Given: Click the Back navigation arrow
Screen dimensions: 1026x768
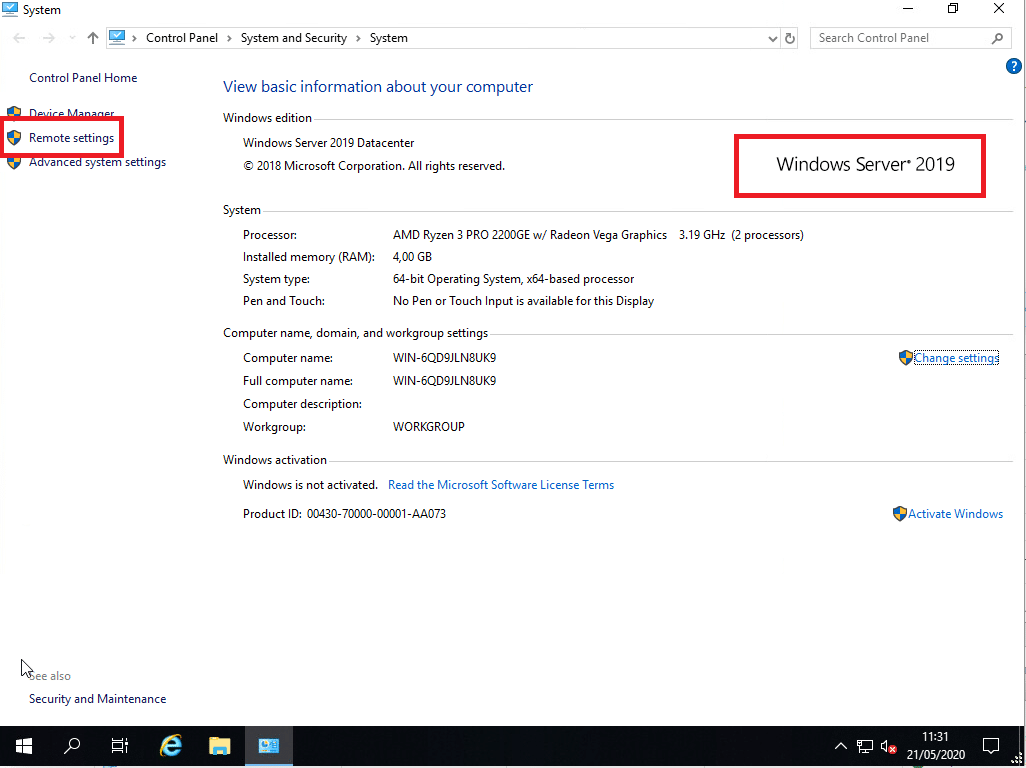Looking at the screenshot, I should [19, 38].
